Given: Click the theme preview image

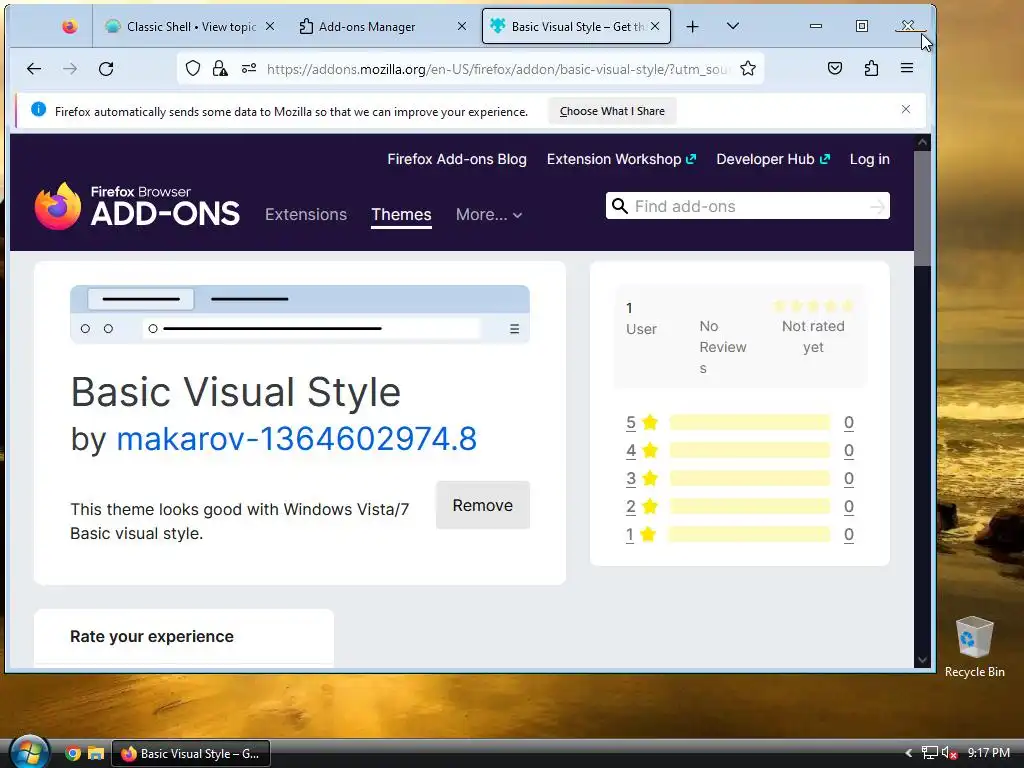Looking at the screenshot, I should pos(300,314).
